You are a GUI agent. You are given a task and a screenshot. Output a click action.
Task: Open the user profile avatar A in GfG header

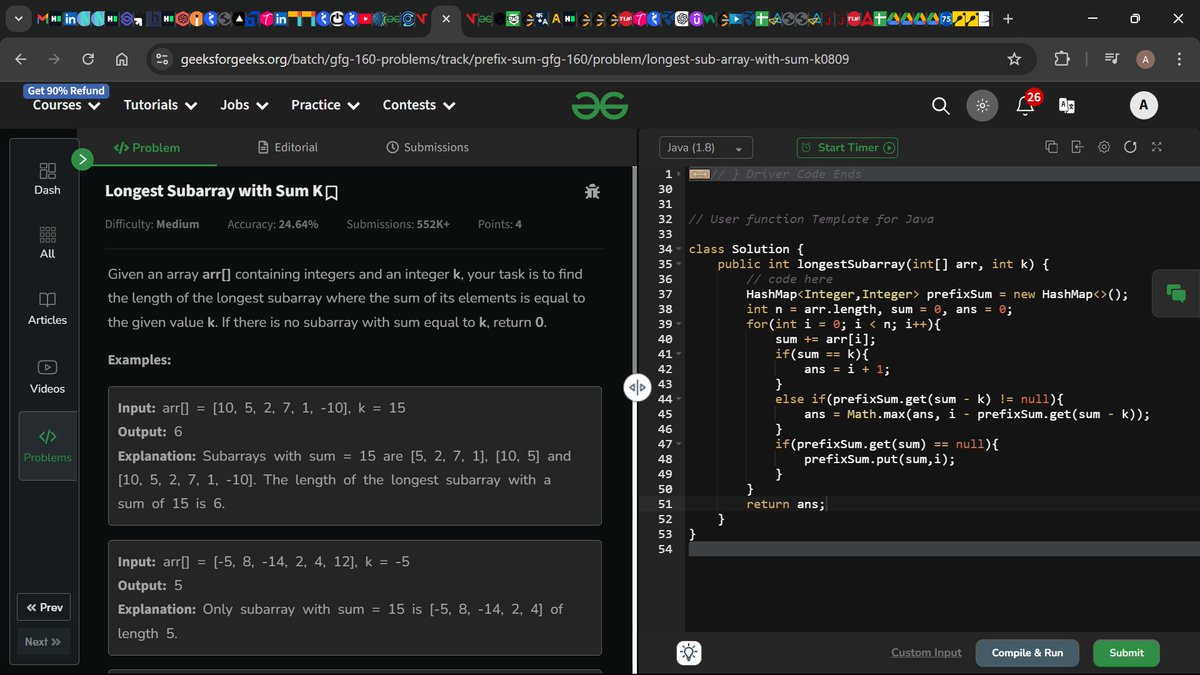coord(1143,105)
